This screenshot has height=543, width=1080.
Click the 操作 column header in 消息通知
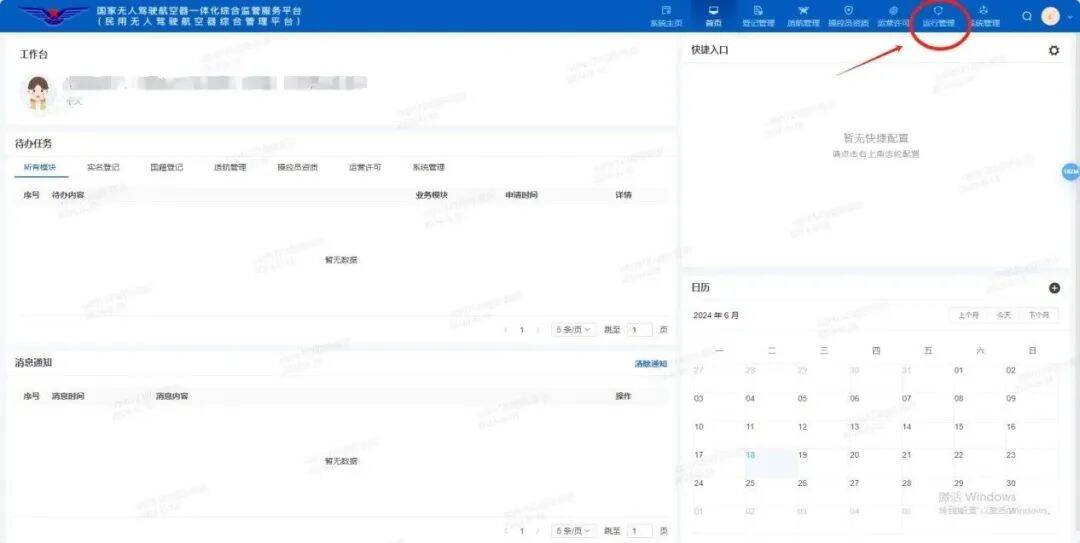623,396
